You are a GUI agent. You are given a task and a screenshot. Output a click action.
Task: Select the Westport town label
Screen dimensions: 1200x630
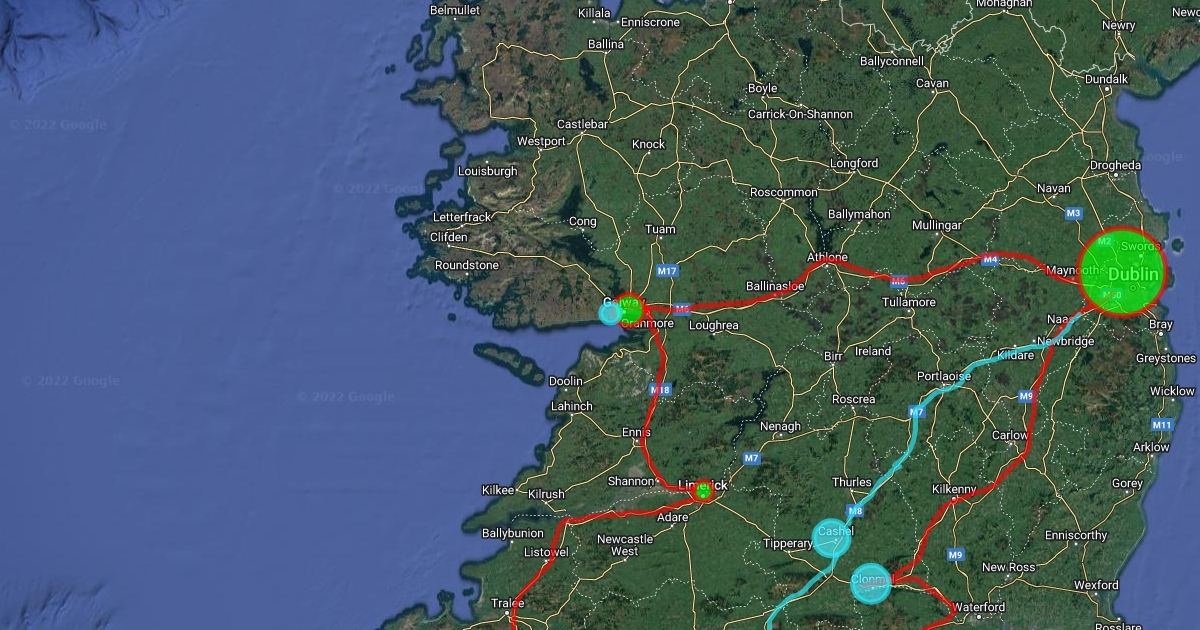(541, 142)
